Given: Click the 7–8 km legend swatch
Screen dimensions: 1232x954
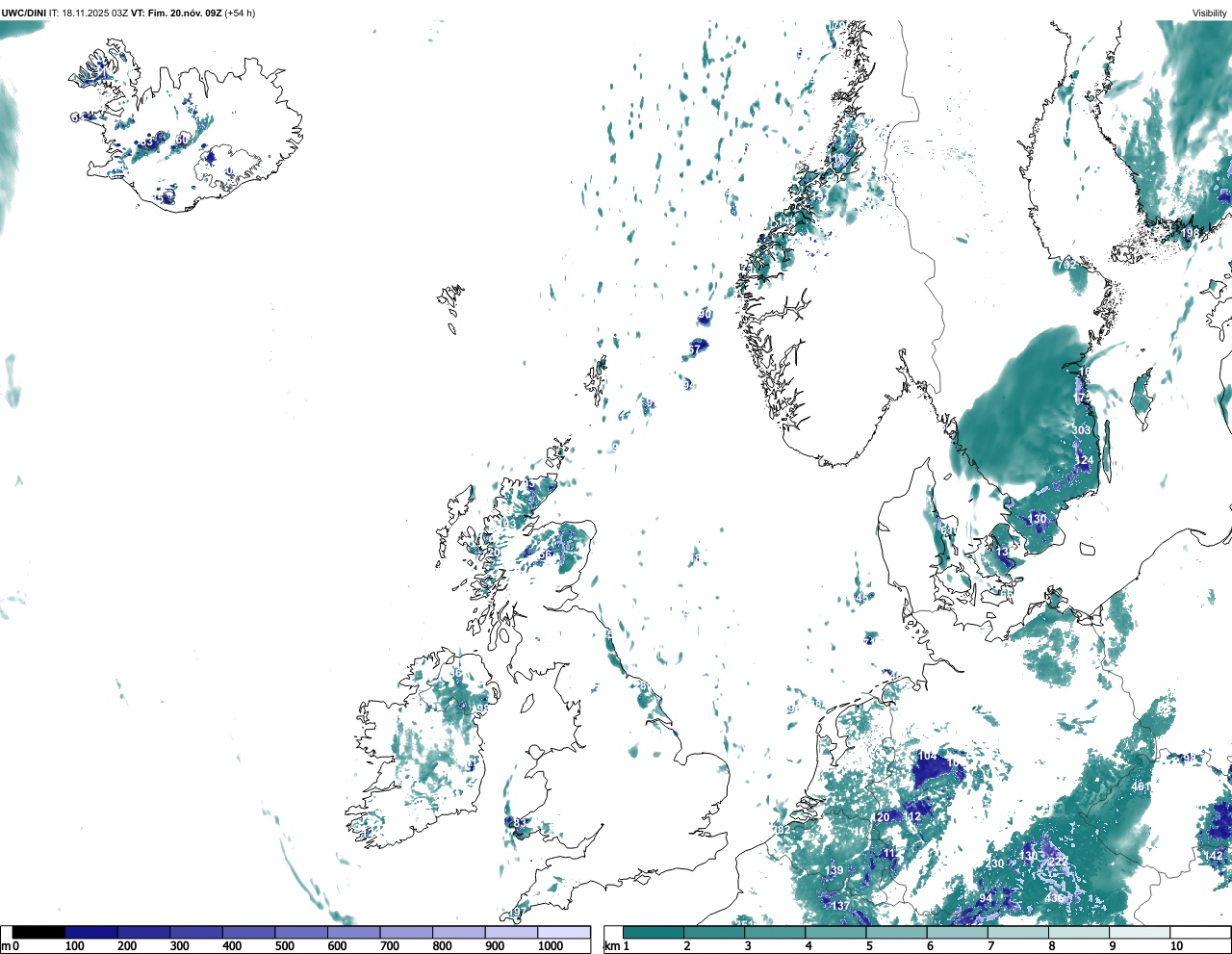Looking at the screenshot, I should (1017, 932).
